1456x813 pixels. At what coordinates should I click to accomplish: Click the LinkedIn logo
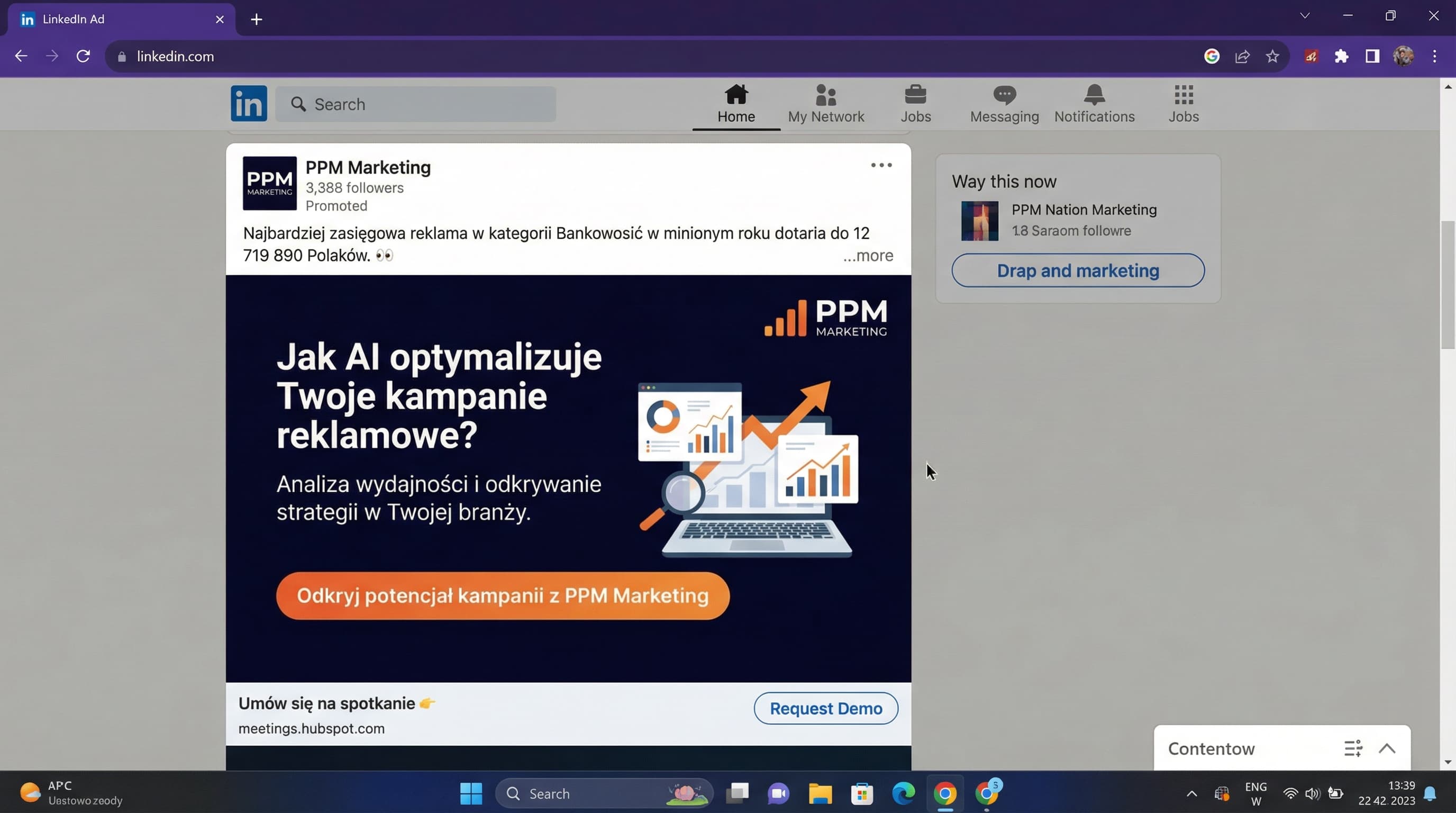(x=248, y=103)
